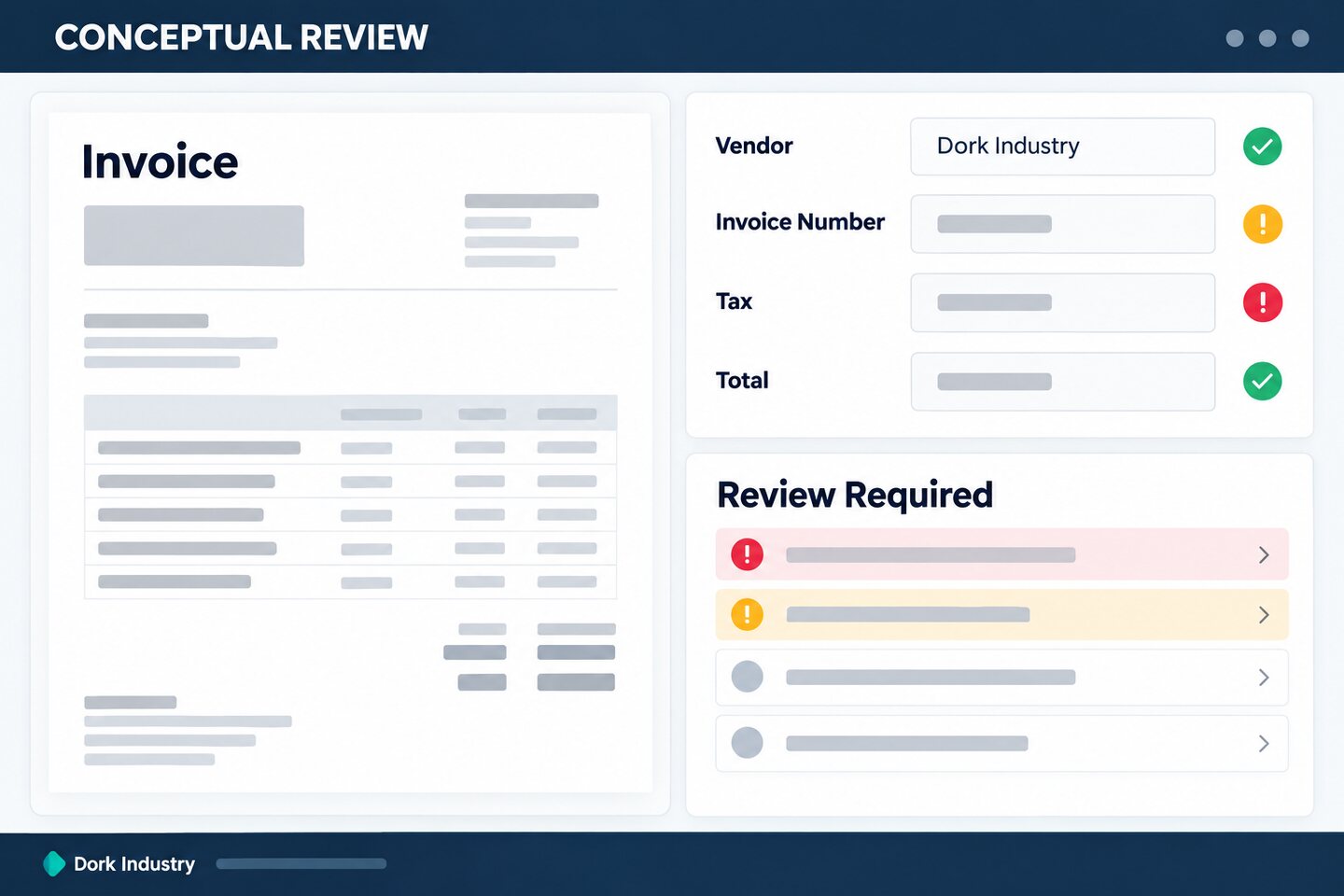Click the Invoice heading on document preview
Screen dimensions: 1344x896
[160, 161]
